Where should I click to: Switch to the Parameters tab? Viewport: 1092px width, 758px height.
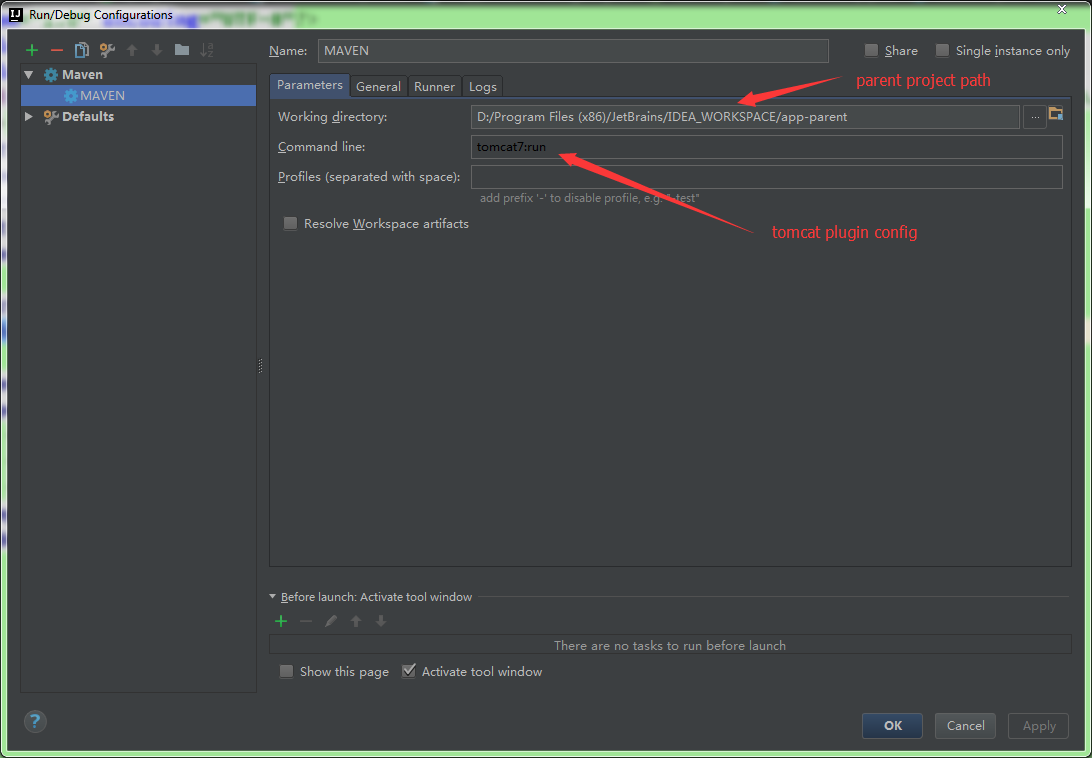310,85
